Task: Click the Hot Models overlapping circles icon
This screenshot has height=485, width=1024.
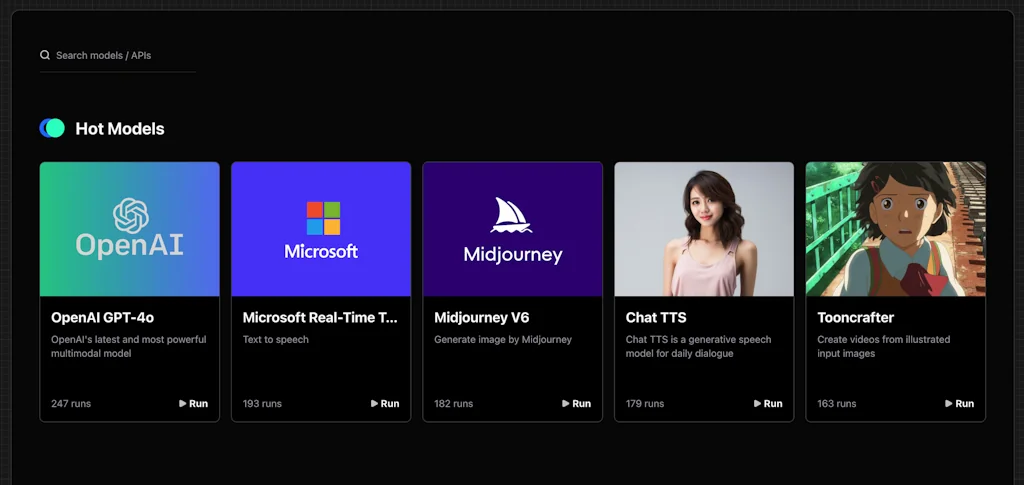Action: pos(52,128)
